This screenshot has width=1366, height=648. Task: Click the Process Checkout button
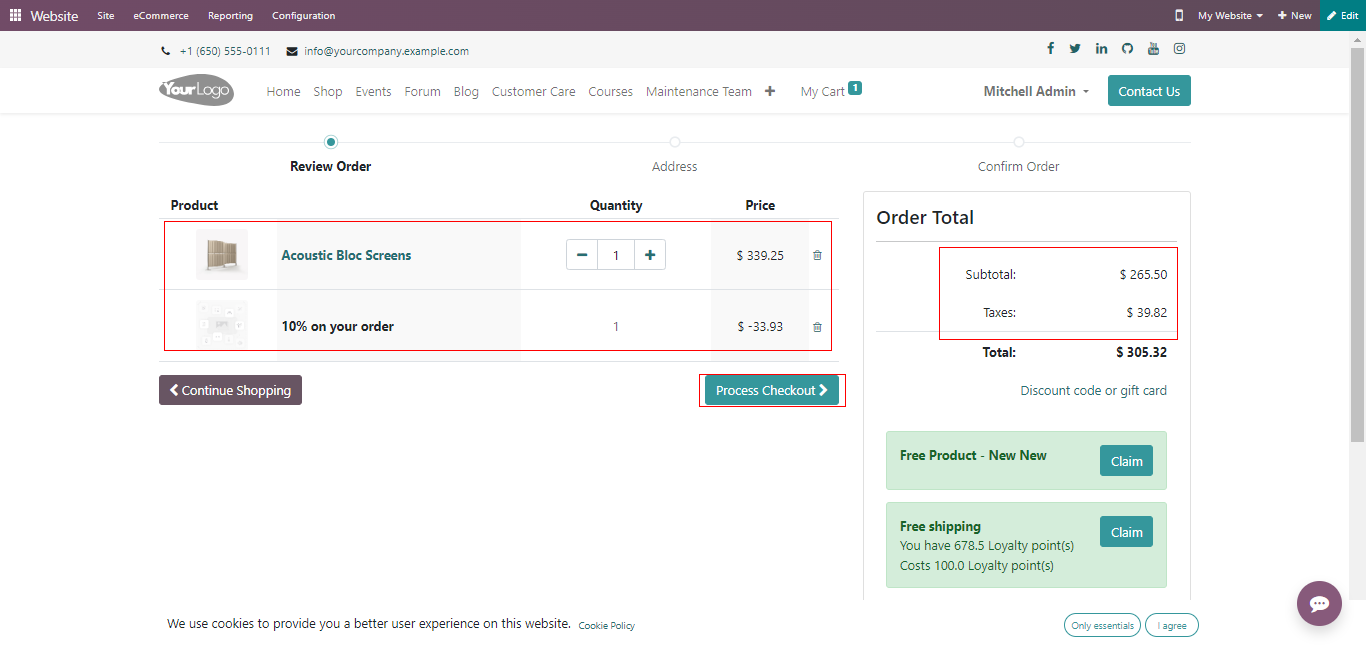[x=771, y=390]
